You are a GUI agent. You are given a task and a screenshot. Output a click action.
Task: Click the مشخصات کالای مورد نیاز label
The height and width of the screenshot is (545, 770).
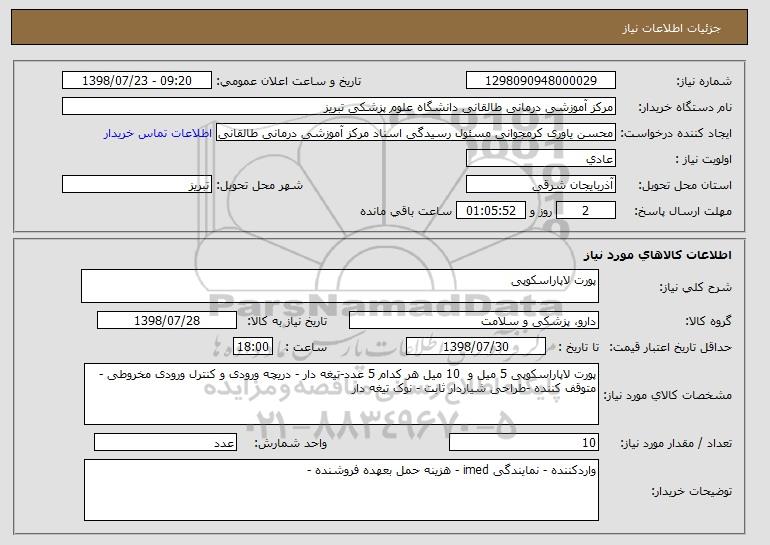667,395
